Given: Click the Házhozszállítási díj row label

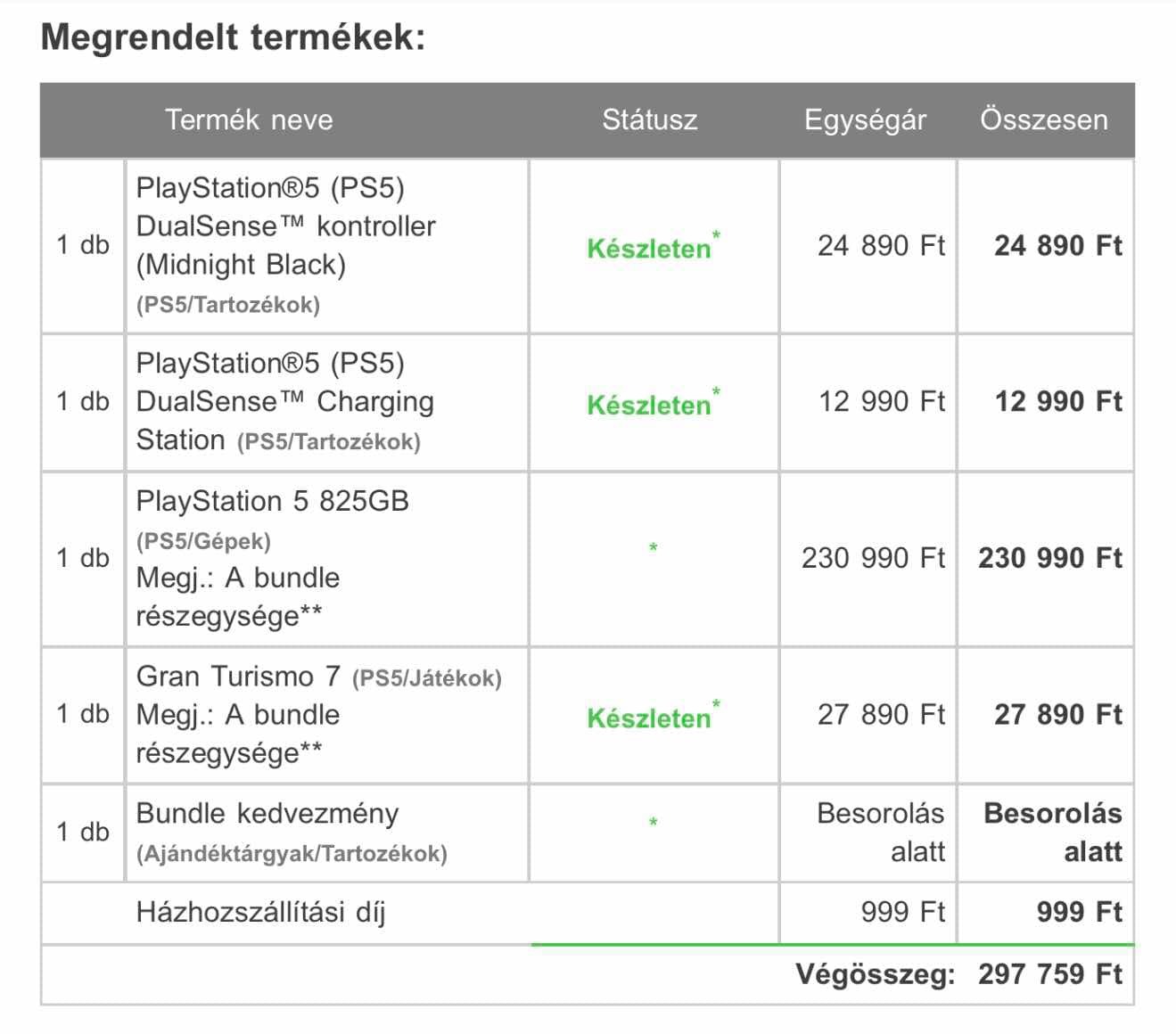Looking at the screenshot, I should click(260, 913).
